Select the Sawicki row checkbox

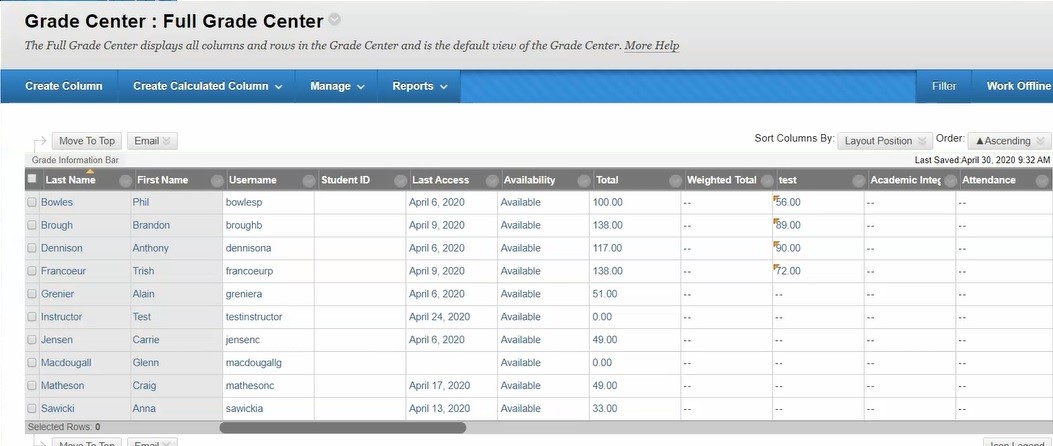(32, 408)
